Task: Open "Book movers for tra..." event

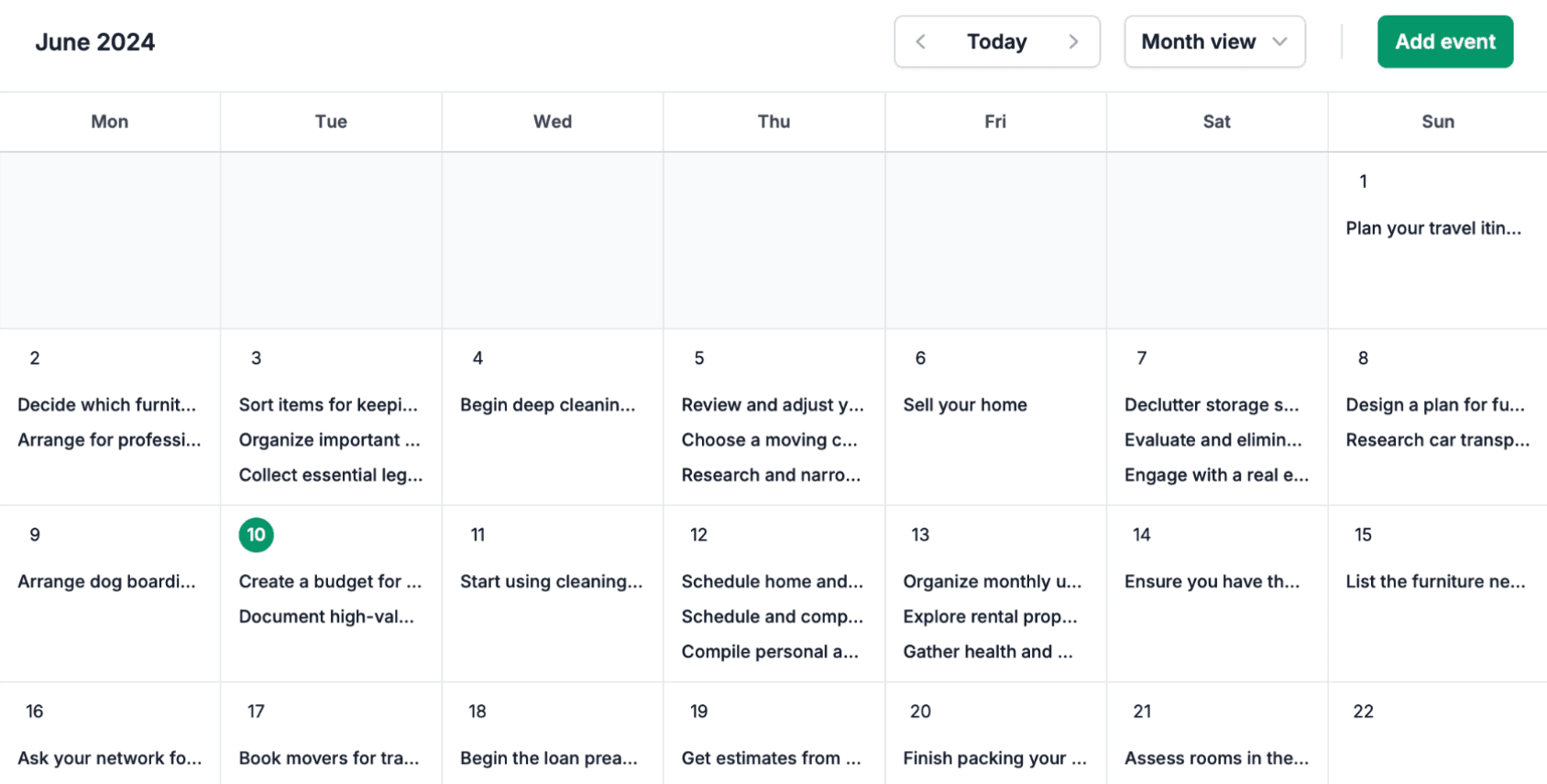Action: tap(328, 758)
